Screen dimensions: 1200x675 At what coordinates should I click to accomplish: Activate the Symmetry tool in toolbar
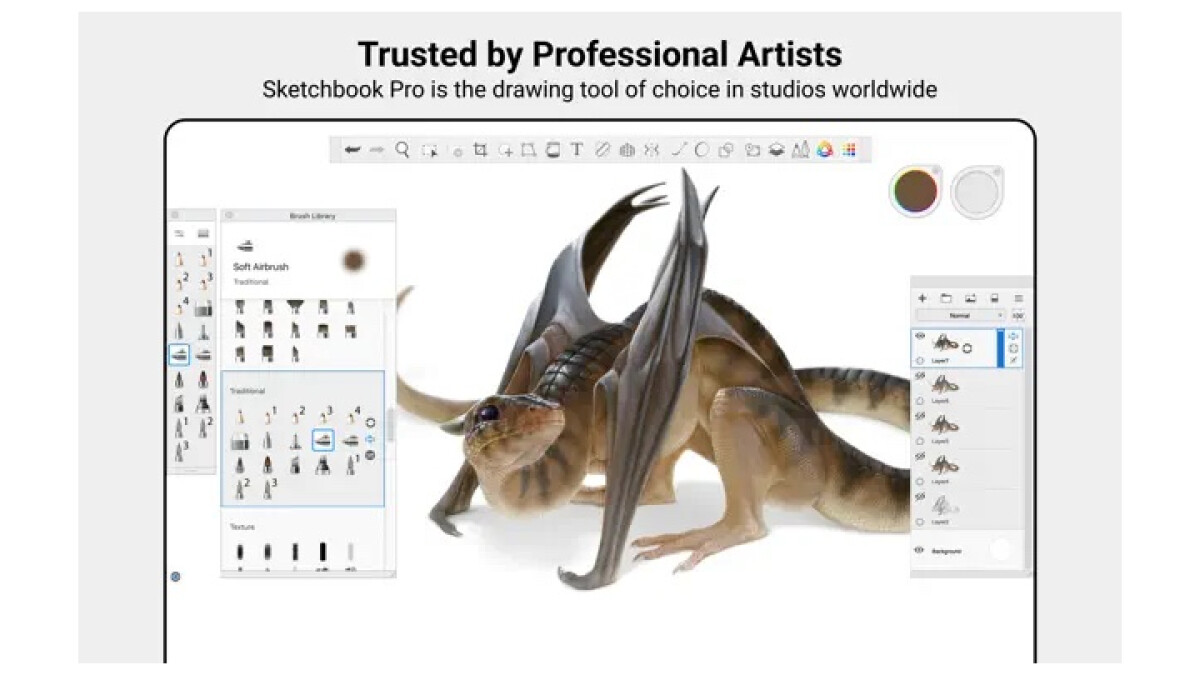click(651, 150)
